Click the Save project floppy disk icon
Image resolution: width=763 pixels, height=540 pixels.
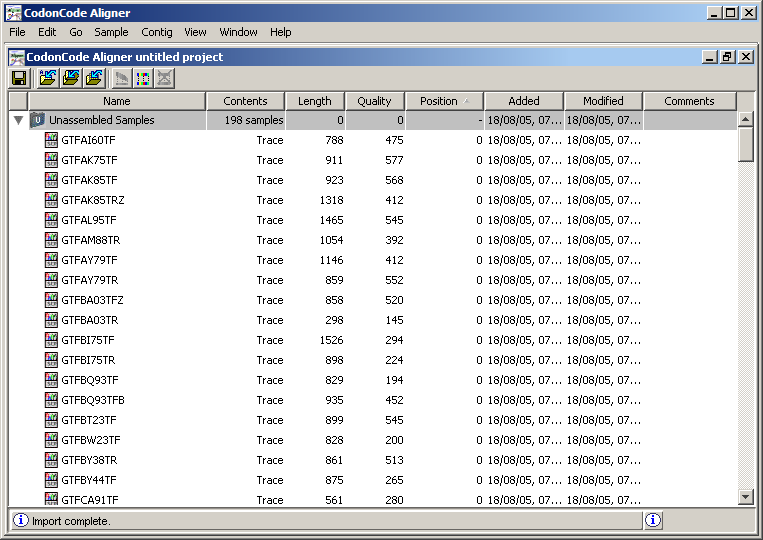(19, 78)
